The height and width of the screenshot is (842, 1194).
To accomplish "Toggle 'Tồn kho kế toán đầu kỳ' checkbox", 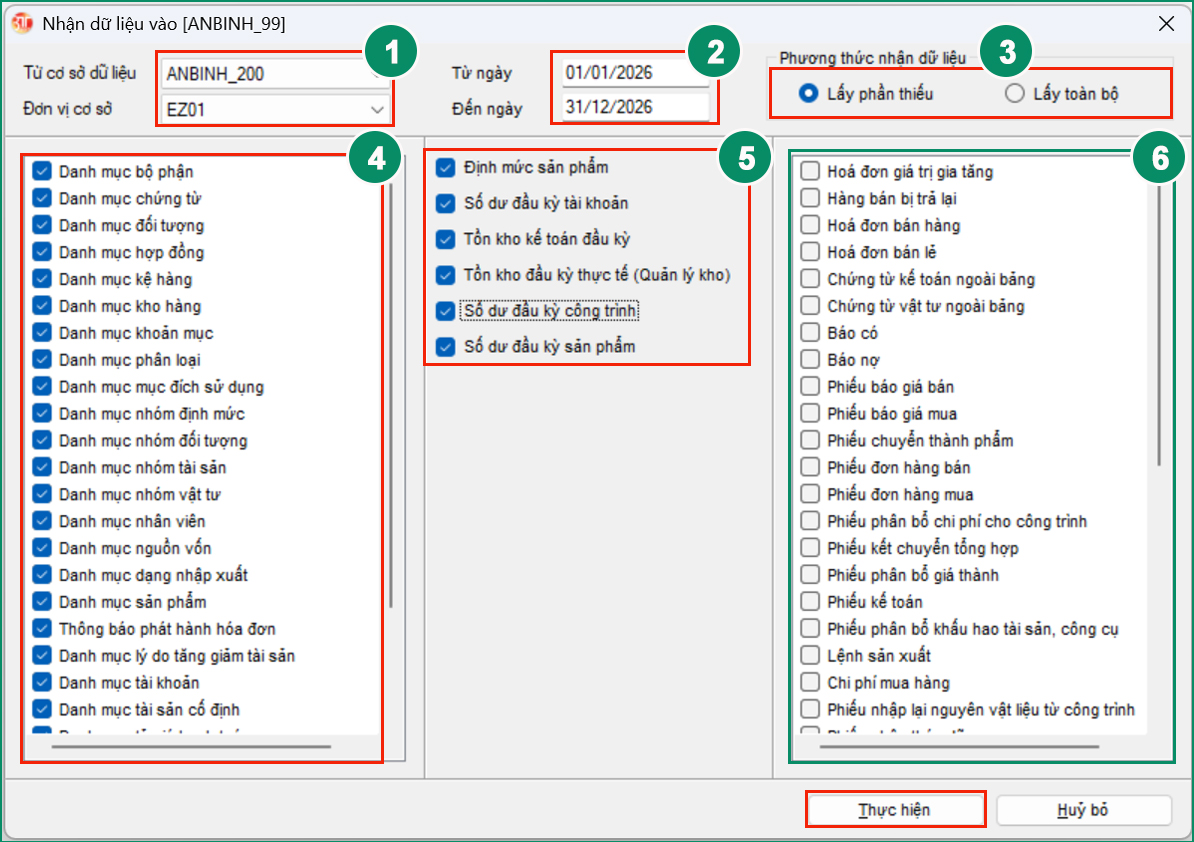I will click(446, 239).
